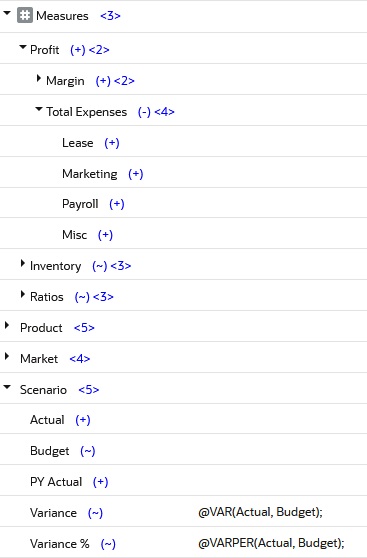The height and width of the screenshot is (558, 367).
Task: Expand the Market dimension arrow
Action: click(x=7, y=356)
